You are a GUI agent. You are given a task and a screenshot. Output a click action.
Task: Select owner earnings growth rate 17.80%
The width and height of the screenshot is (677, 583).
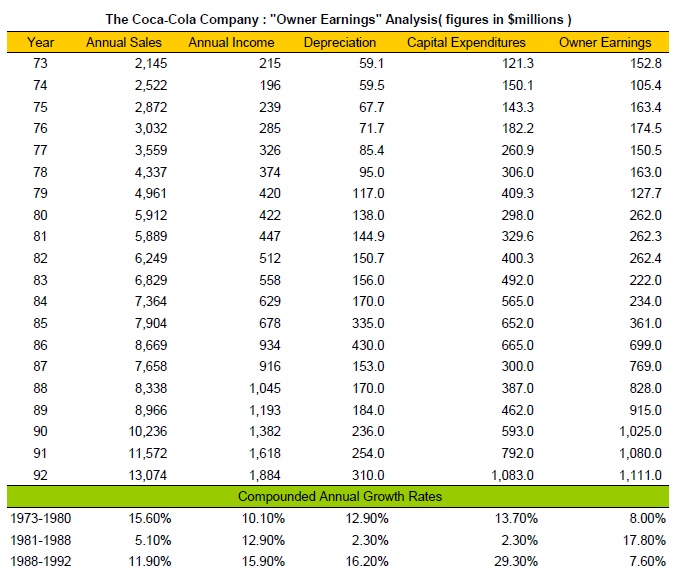pos(644,540)
